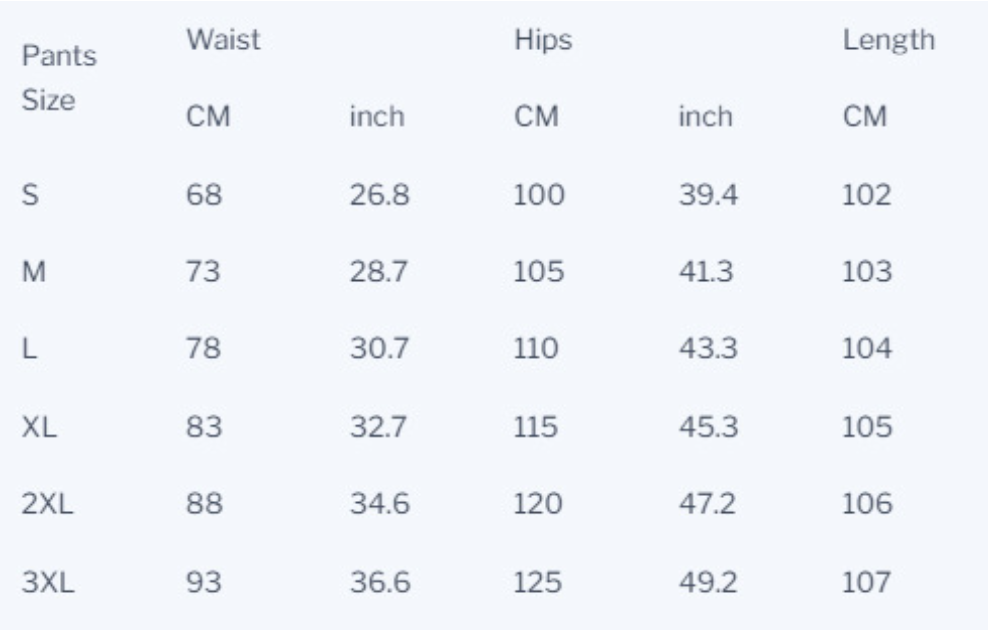Click hips value 110 for size L
The height and width of the screenshot is (630, 990).
(x=536, y=348)
